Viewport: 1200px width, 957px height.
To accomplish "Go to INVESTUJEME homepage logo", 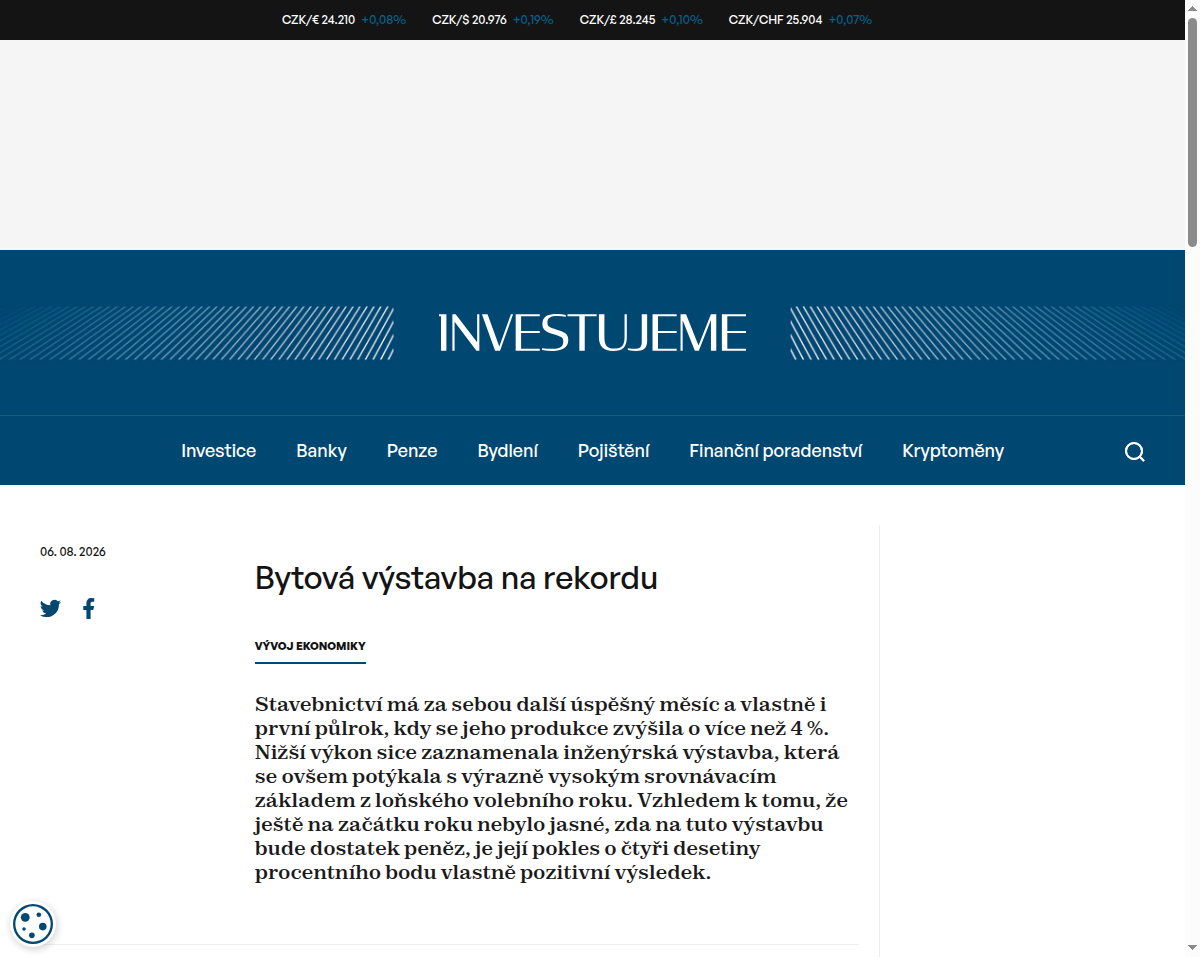I will (592, 333).
